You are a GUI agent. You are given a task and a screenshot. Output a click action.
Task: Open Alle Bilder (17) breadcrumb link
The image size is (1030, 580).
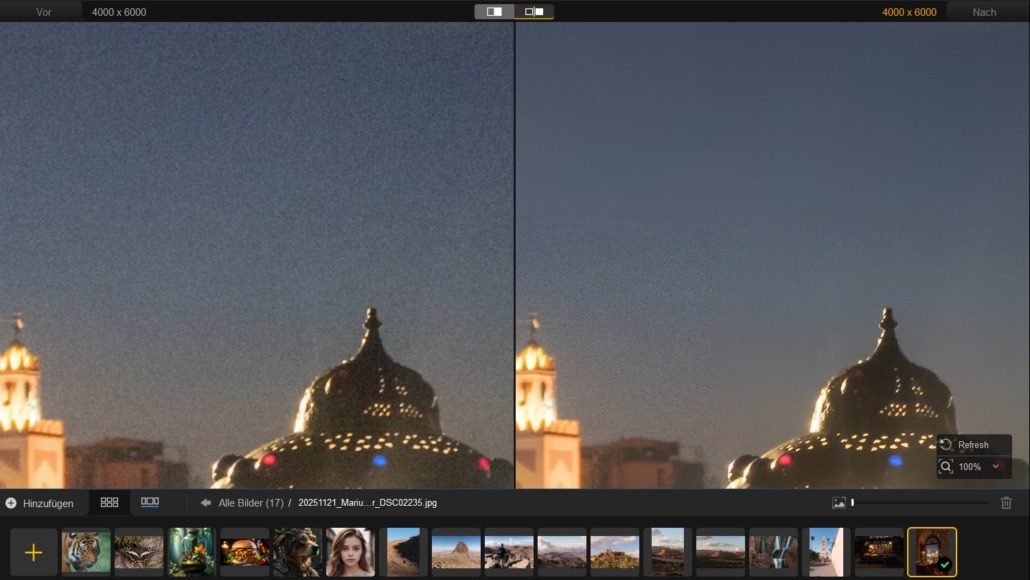coord(251,503)
